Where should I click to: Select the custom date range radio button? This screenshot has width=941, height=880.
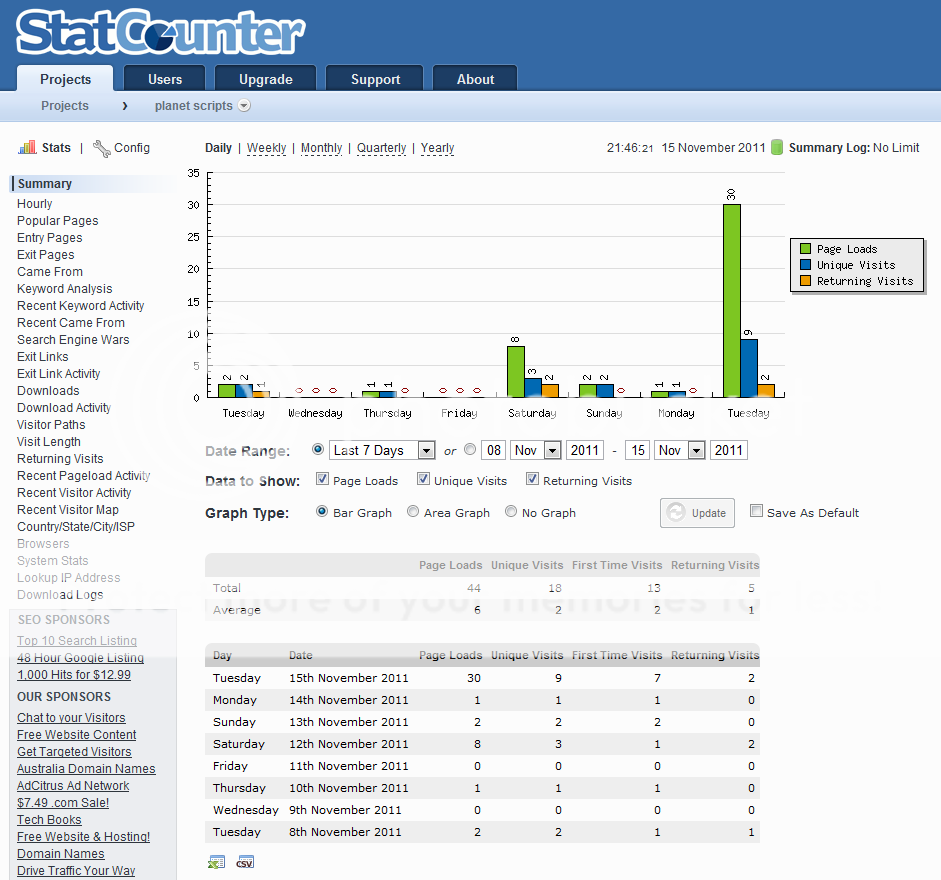pyautogui.click(x=470, y=449)
